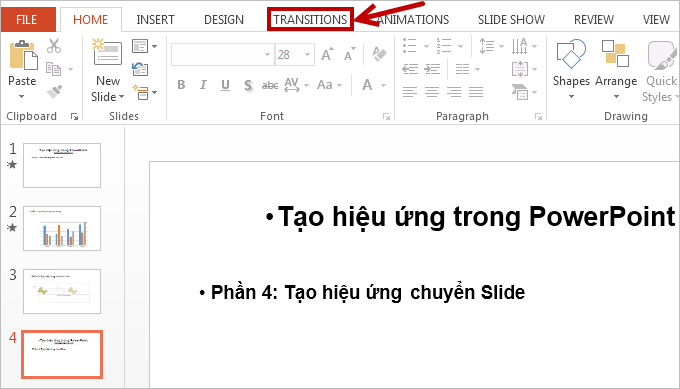Click the slide Layout icon
This screenshot has width=680, height=389.
click(140, 46)
